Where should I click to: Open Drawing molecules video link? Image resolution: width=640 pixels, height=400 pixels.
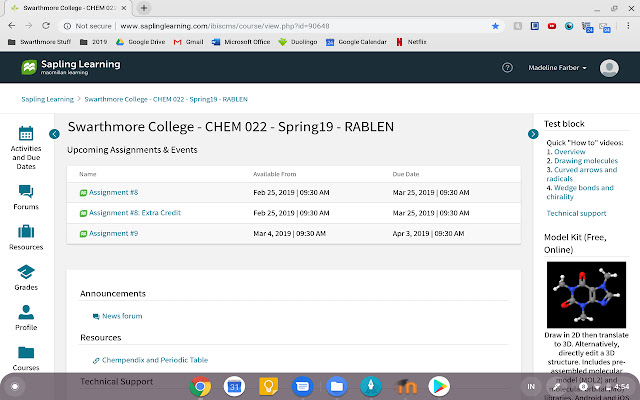[586, 161]
